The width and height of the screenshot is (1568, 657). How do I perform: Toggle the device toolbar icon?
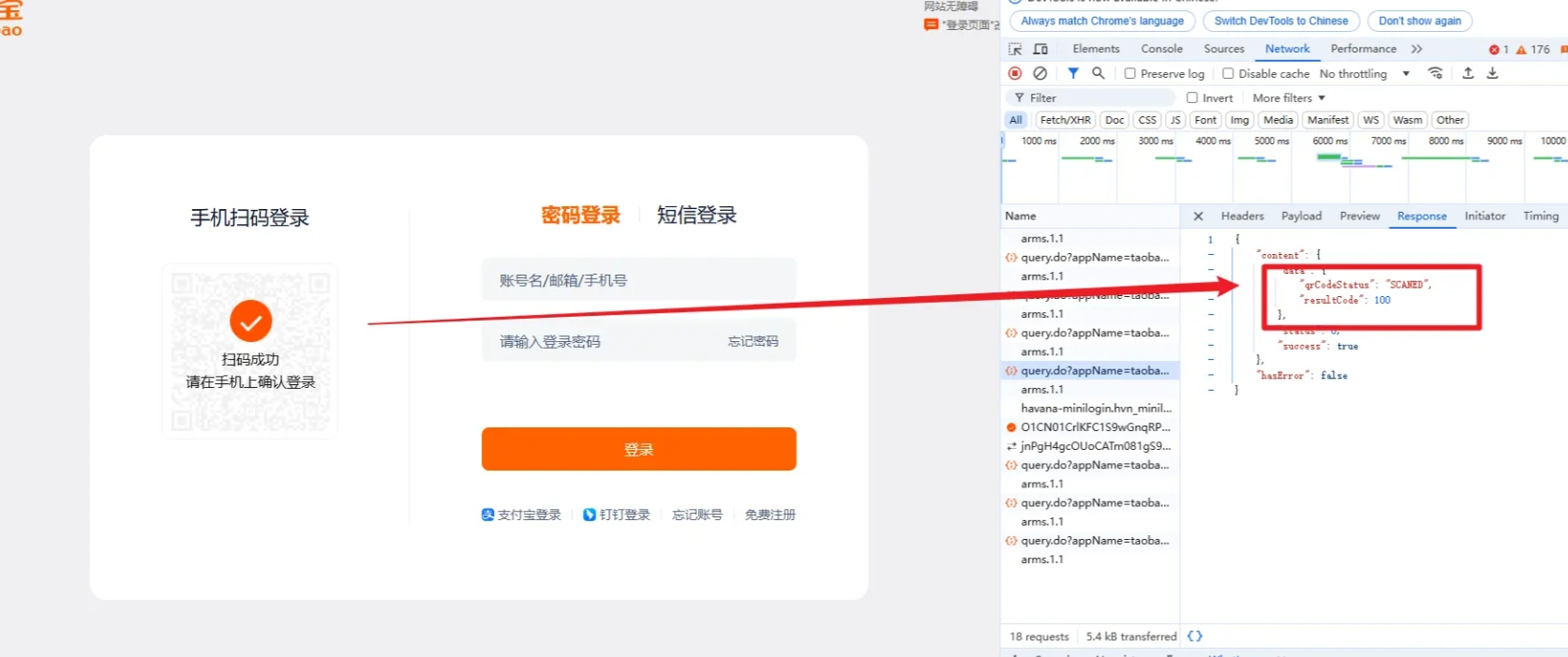pyautogui.click(x=1040, y=49)
